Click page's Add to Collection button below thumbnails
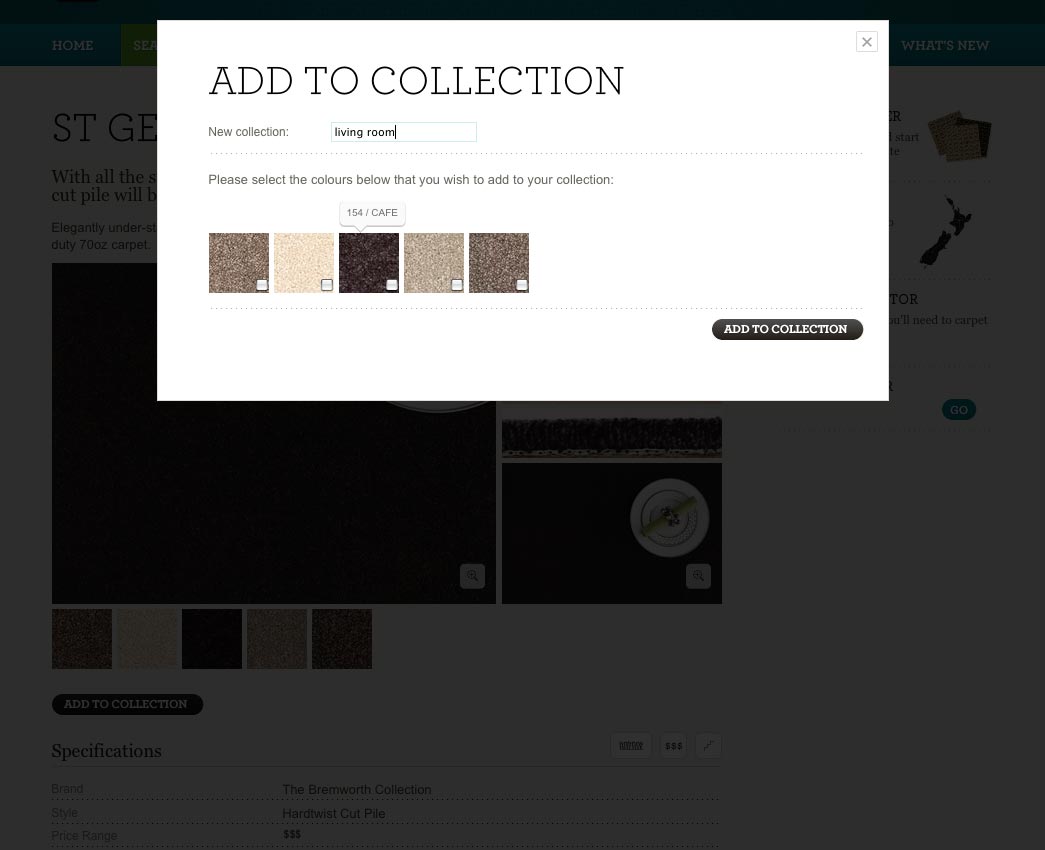This screenshot has width=1045, height=850. pos(127,704)
